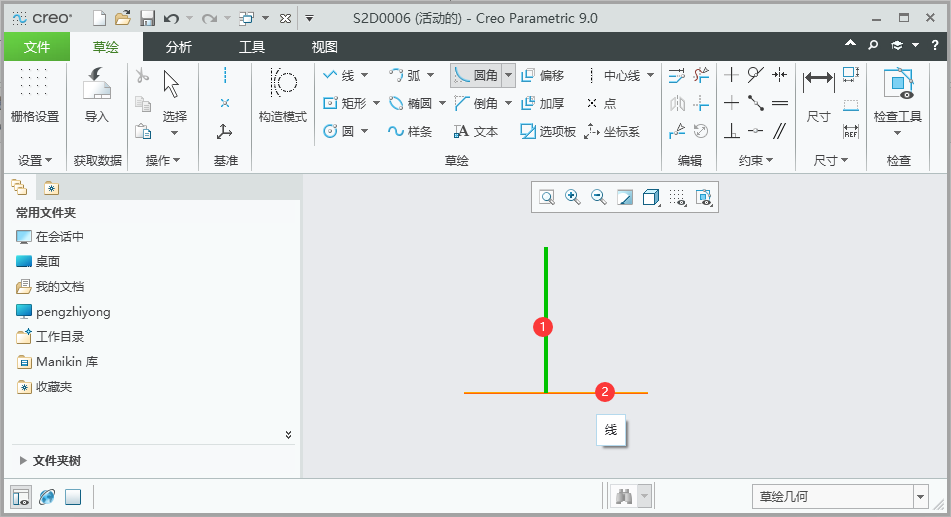This screenshot has height=517, width=951.
Task: Click the Delete Segment scissors icon
Action: 702,75
